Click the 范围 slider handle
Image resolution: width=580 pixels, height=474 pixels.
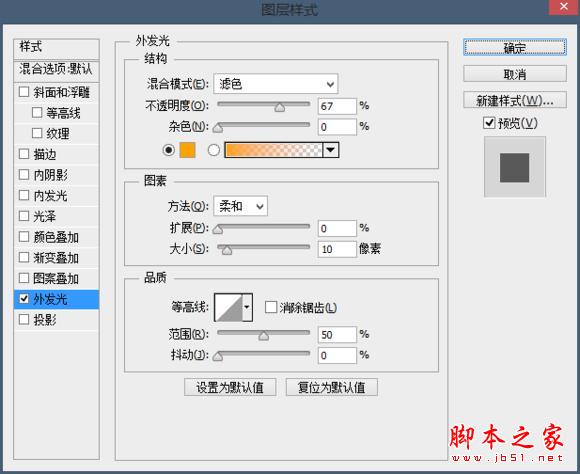click(x=264, y=336)
